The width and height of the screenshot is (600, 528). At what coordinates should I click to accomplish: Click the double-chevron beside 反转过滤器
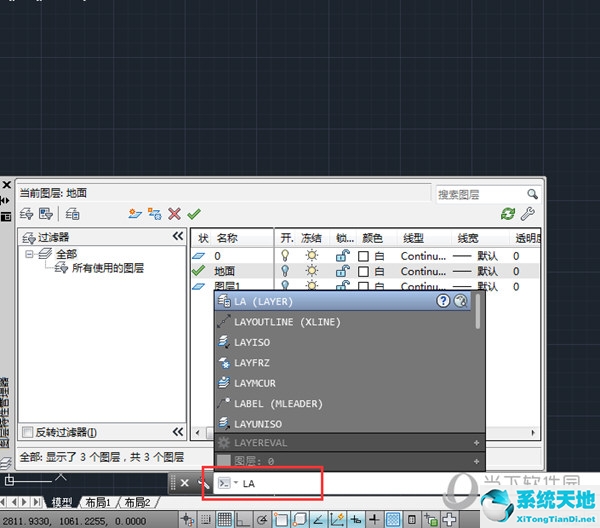178,432
